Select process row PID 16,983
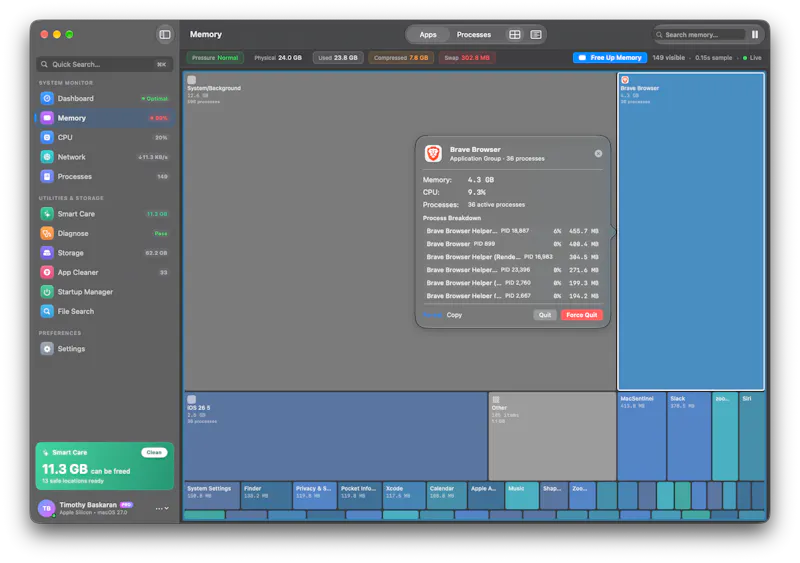800x563 pixels. click(512, 257)
